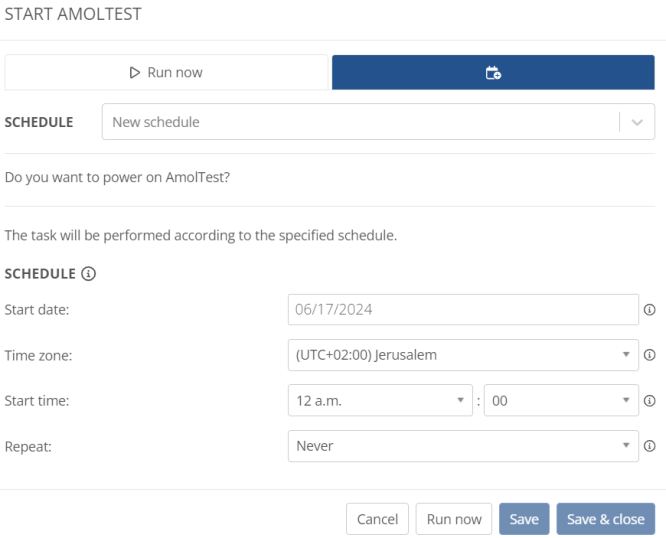Click the Run now button at bottom
The image size is (666, 538).
tap(454, 519)
